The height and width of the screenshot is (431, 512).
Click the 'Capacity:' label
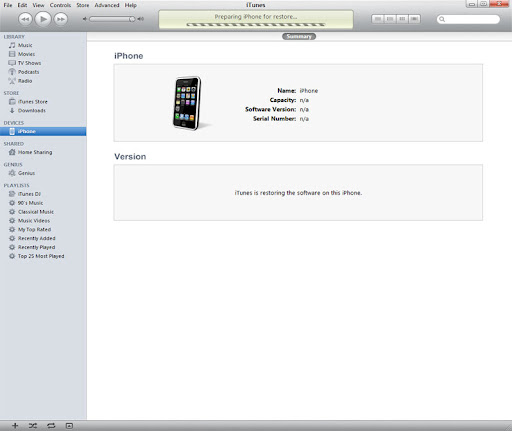(283, 100)
